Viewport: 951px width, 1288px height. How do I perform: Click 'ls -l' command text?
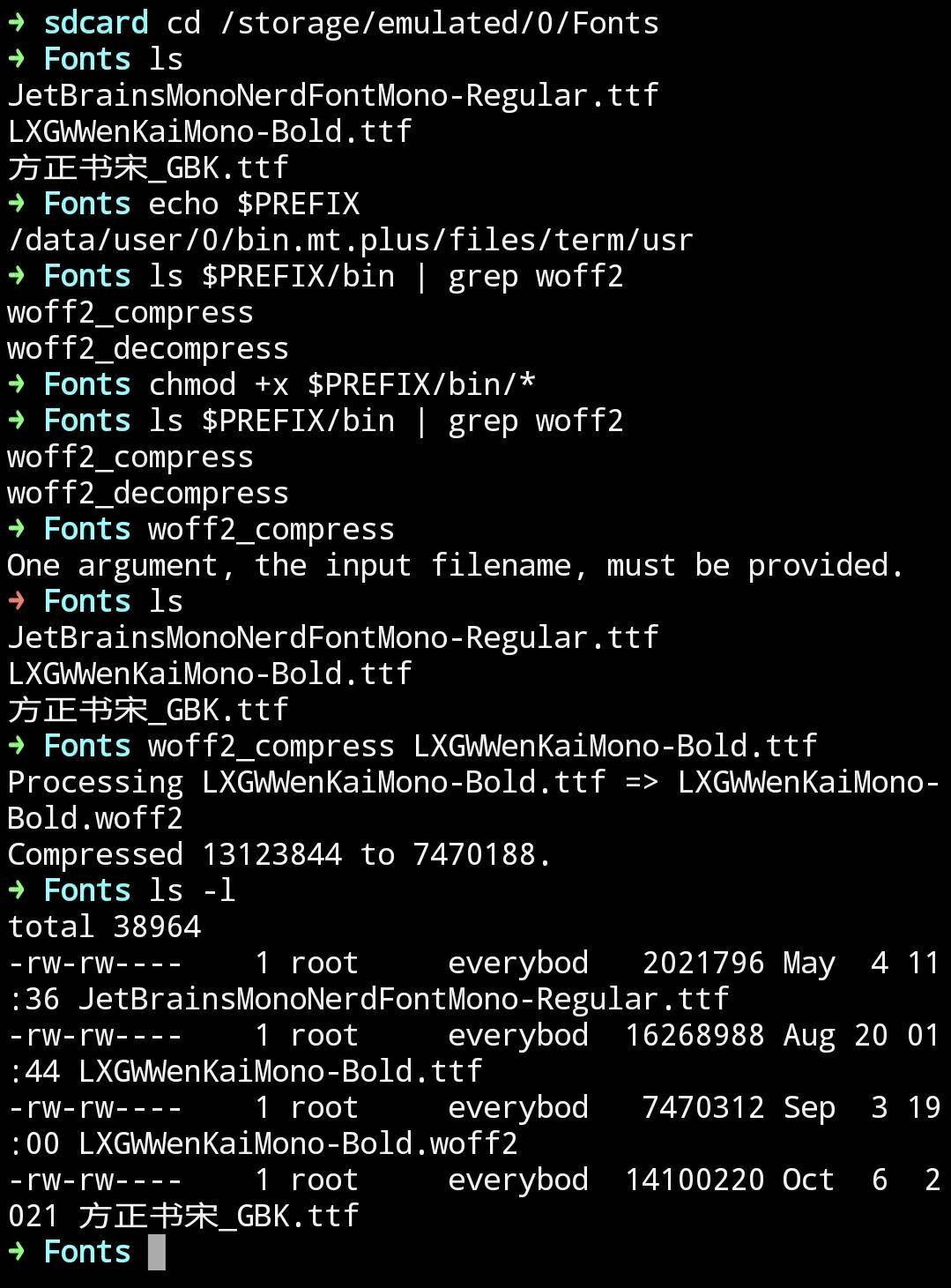pos(192,890)
